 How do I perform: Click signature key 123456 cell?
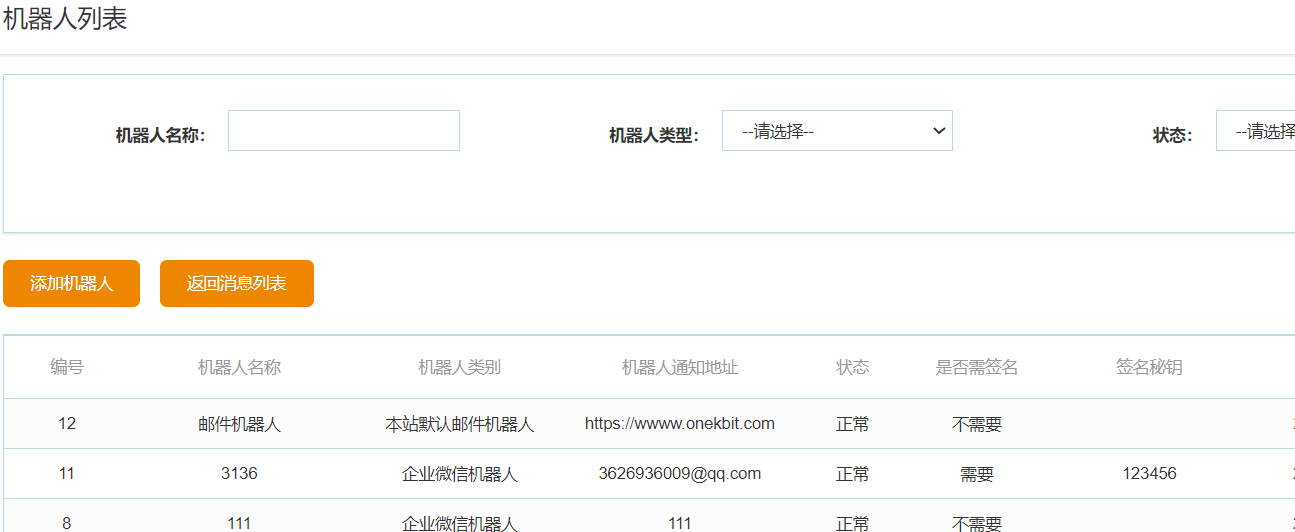tap(1149, 473)
